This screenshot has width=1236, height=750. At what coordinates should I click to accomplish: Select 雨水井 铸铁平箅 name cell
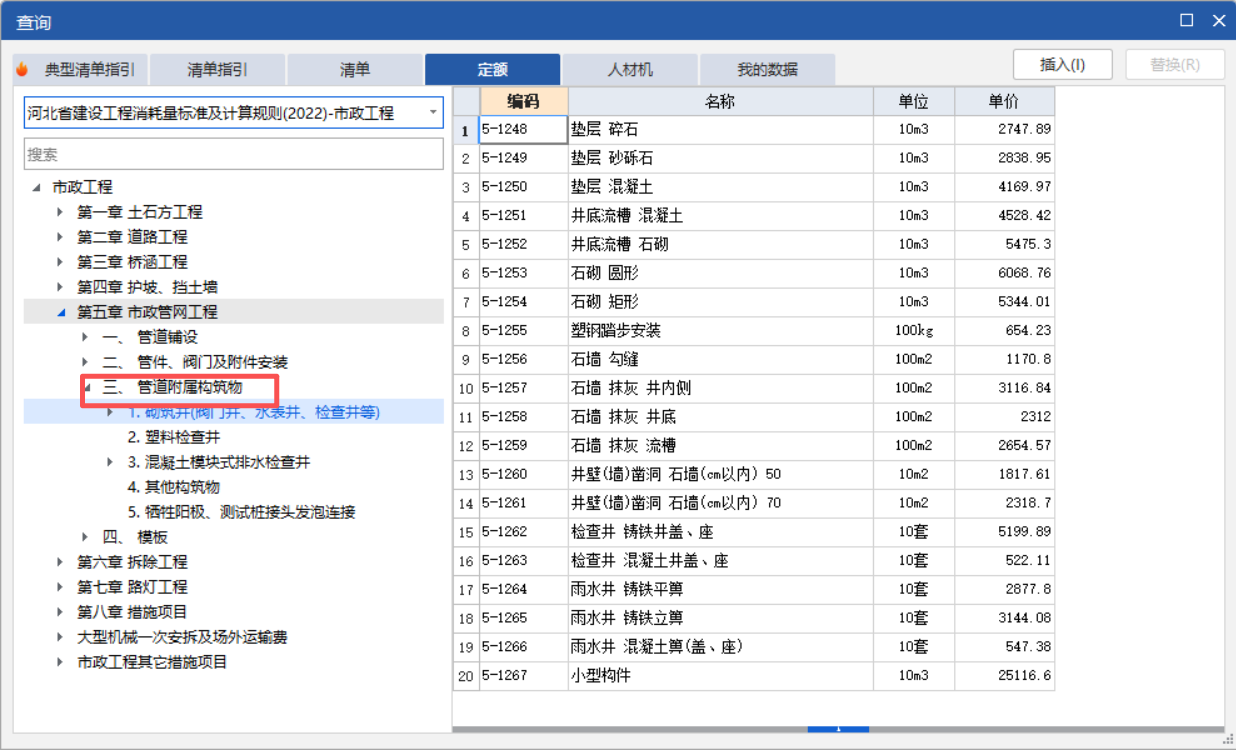coord(720,589)
